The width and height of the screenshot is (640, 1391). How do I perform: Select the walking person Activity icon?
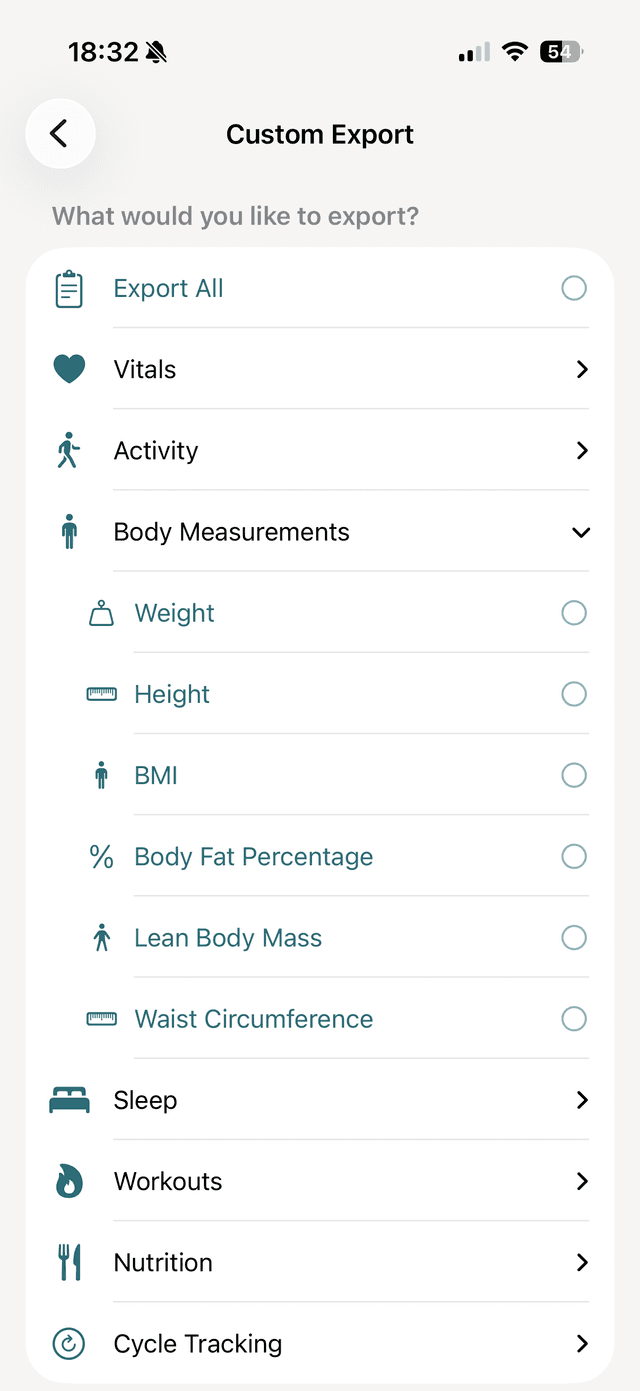69,450
